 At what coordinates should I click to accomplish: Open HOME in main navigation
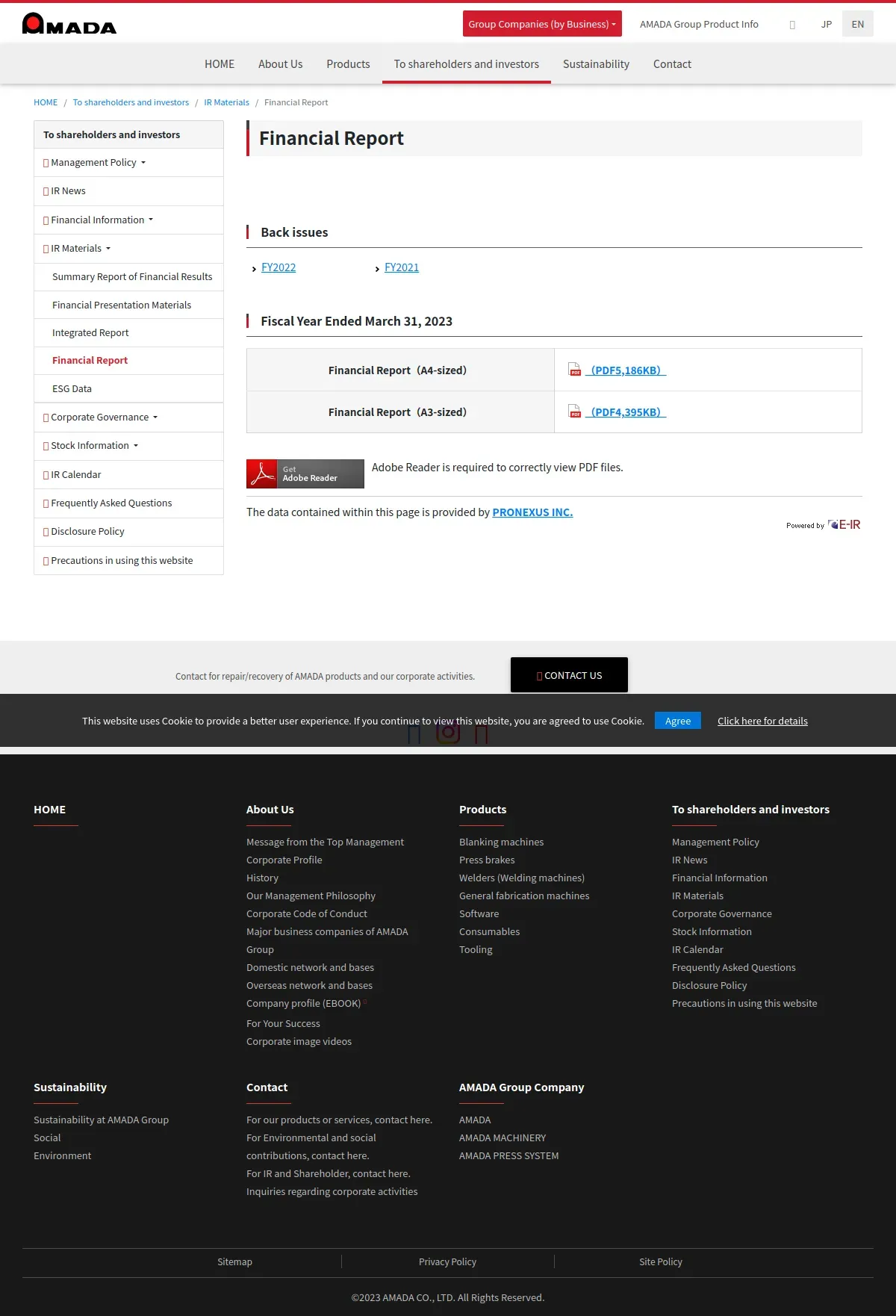(x=220, y=64)
